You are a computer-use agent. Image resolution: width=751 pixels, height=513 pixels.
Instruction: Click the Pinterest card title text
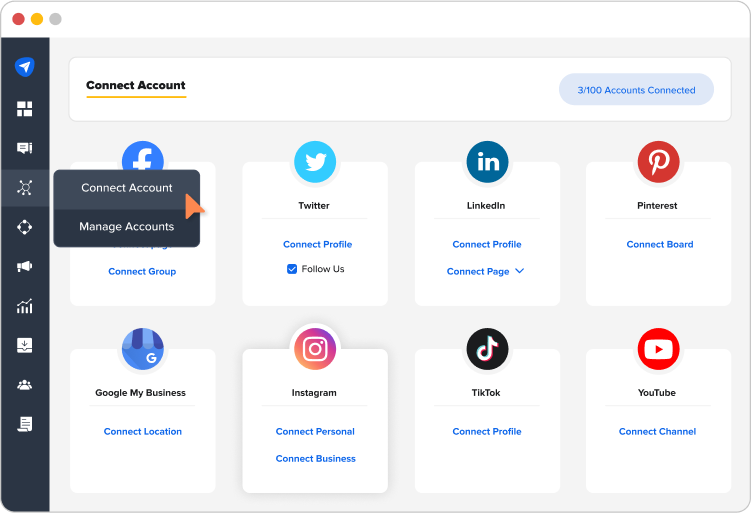(657, 205)
